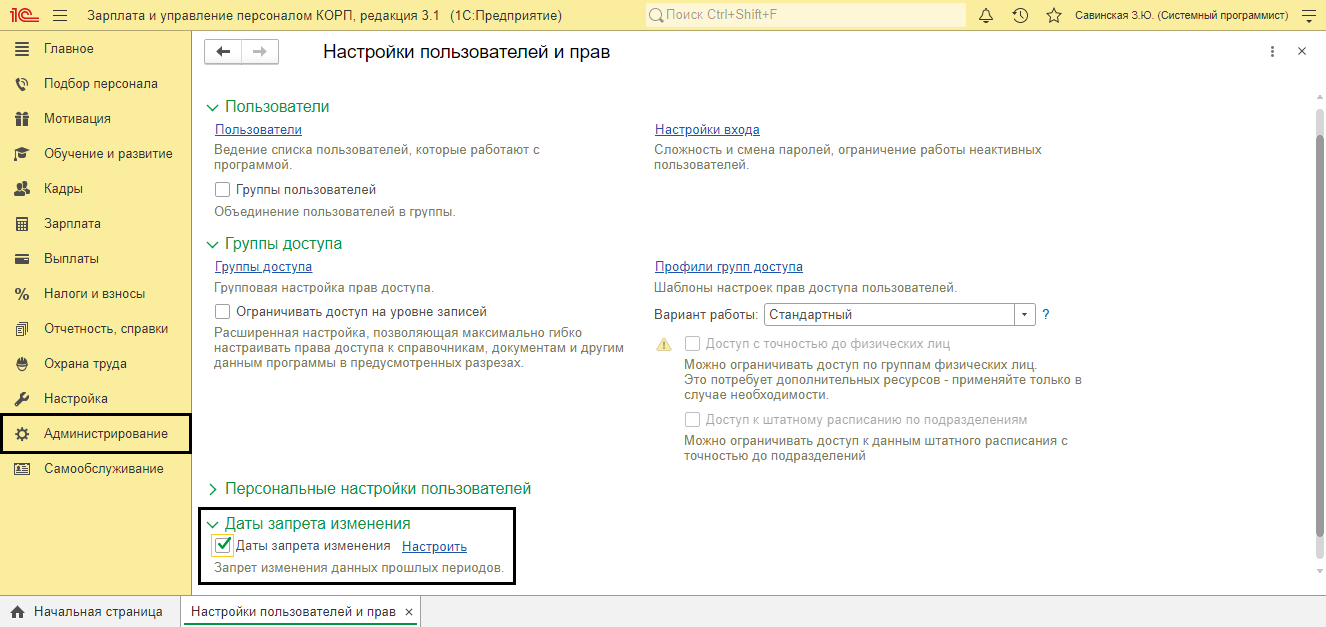This screenshot has height=627, width=1326.
Task: Click the warning triangle icon
Action: (x=664, y=344)
